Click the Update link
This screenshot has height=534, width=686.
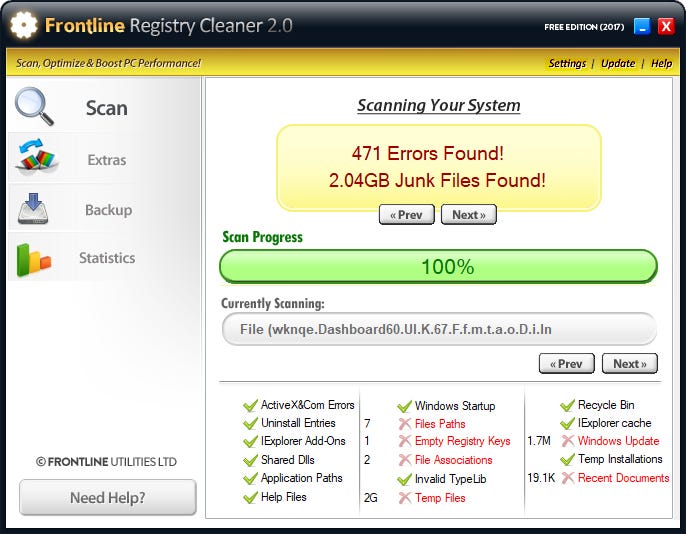click(x=618, y=63)
